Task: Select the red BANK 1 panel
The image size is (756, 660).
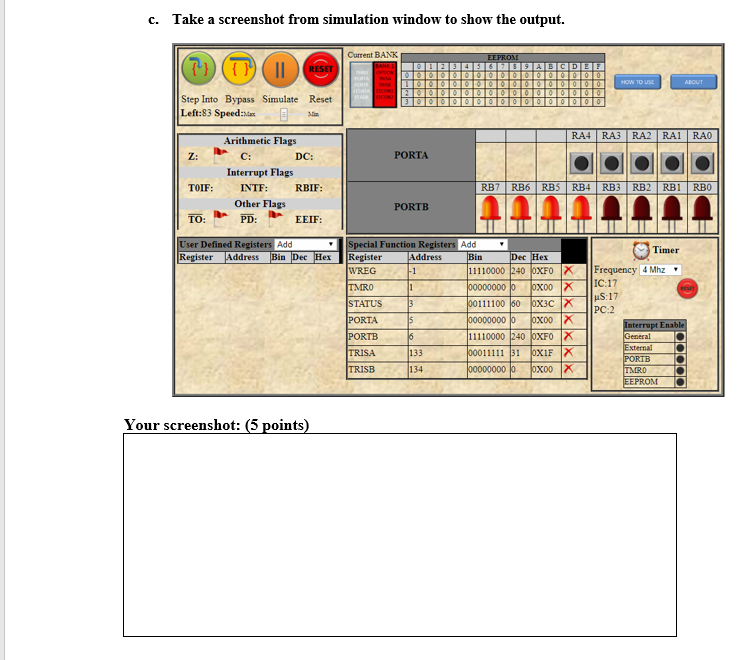Action: point(385,84)
